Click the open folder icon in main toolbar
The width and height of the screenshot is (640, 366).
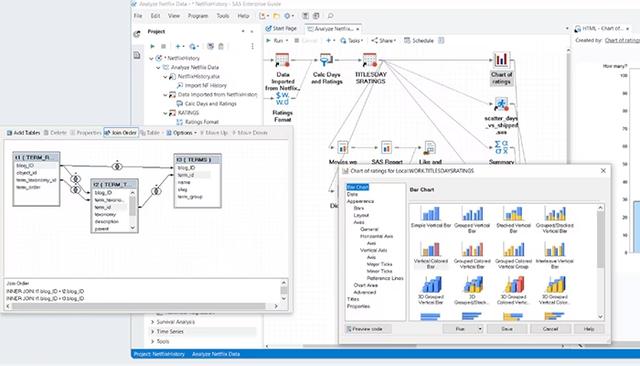276,16
